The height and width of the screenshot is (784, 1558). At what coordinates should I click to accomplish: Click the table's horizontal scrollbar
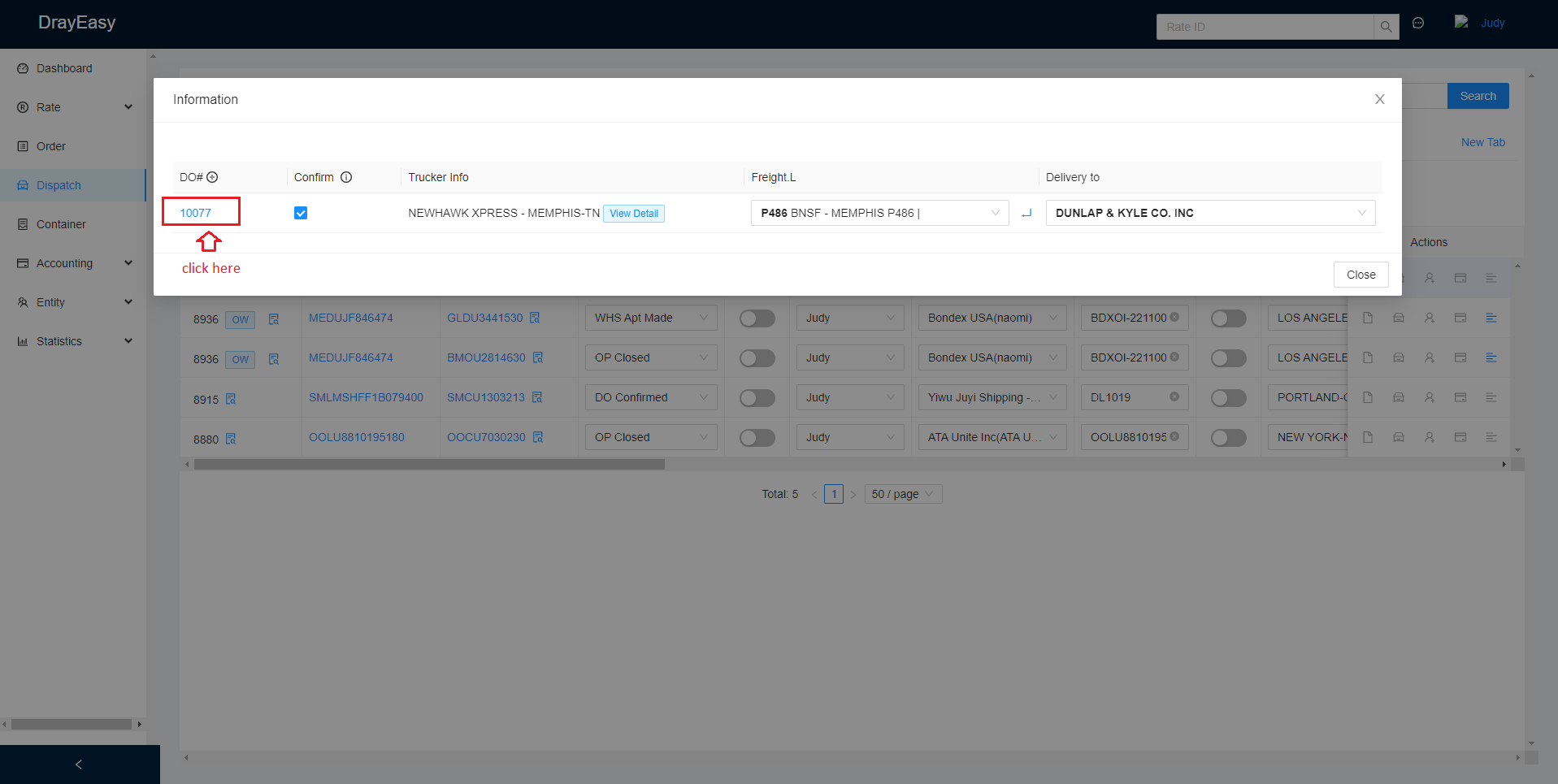click(429, 465)
